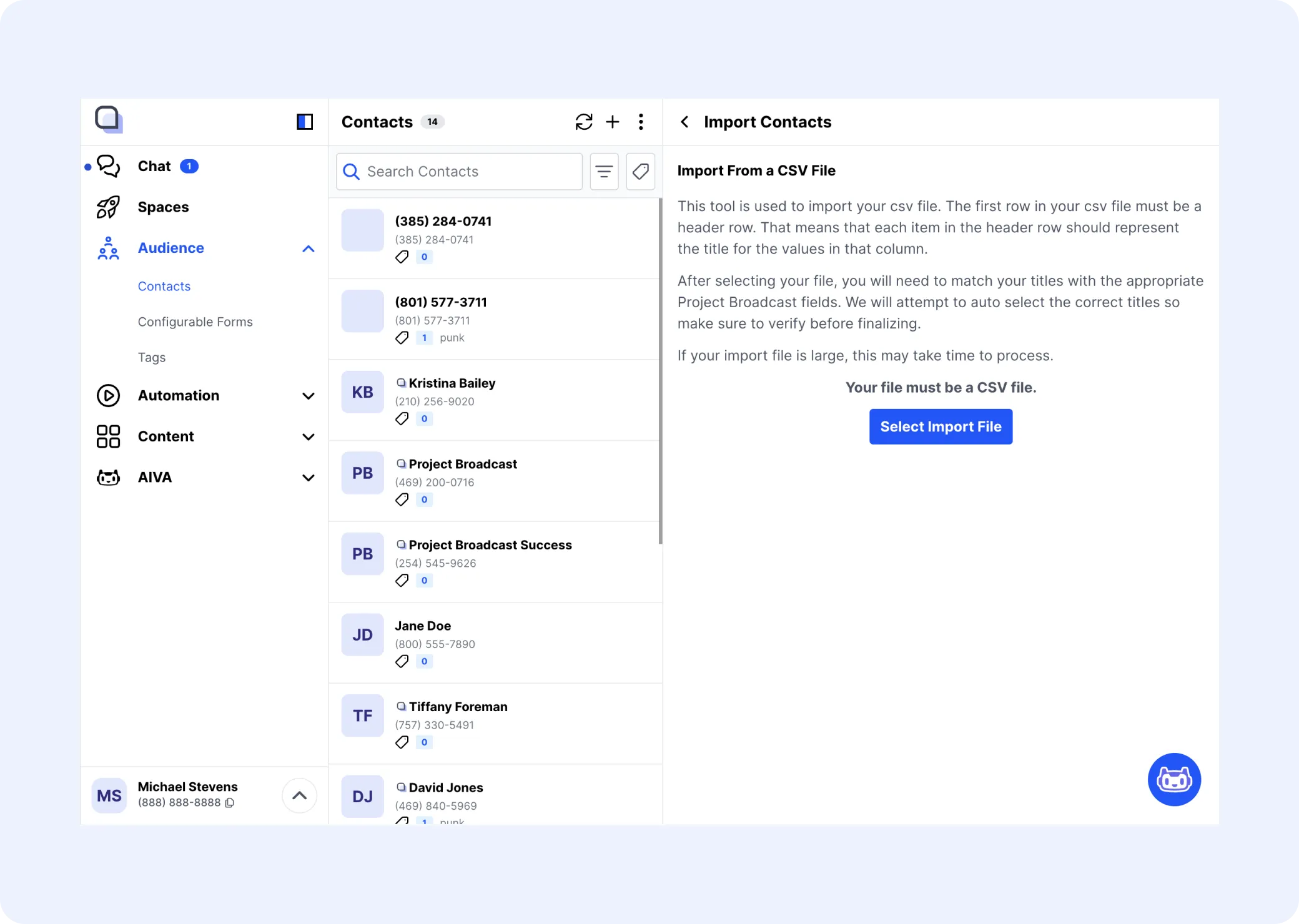Click the MS account avatar

109,795
